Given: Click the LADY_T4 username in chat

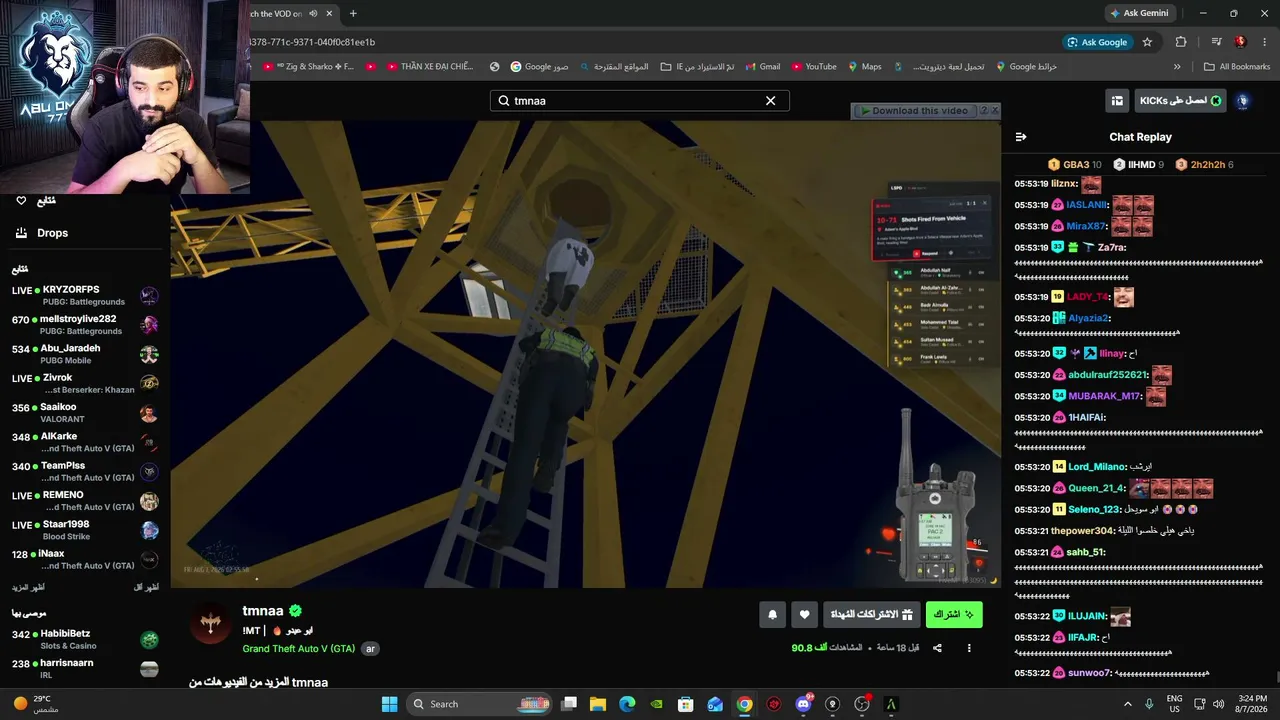Looking at the screenshot, I should (x=1088, y=297).
